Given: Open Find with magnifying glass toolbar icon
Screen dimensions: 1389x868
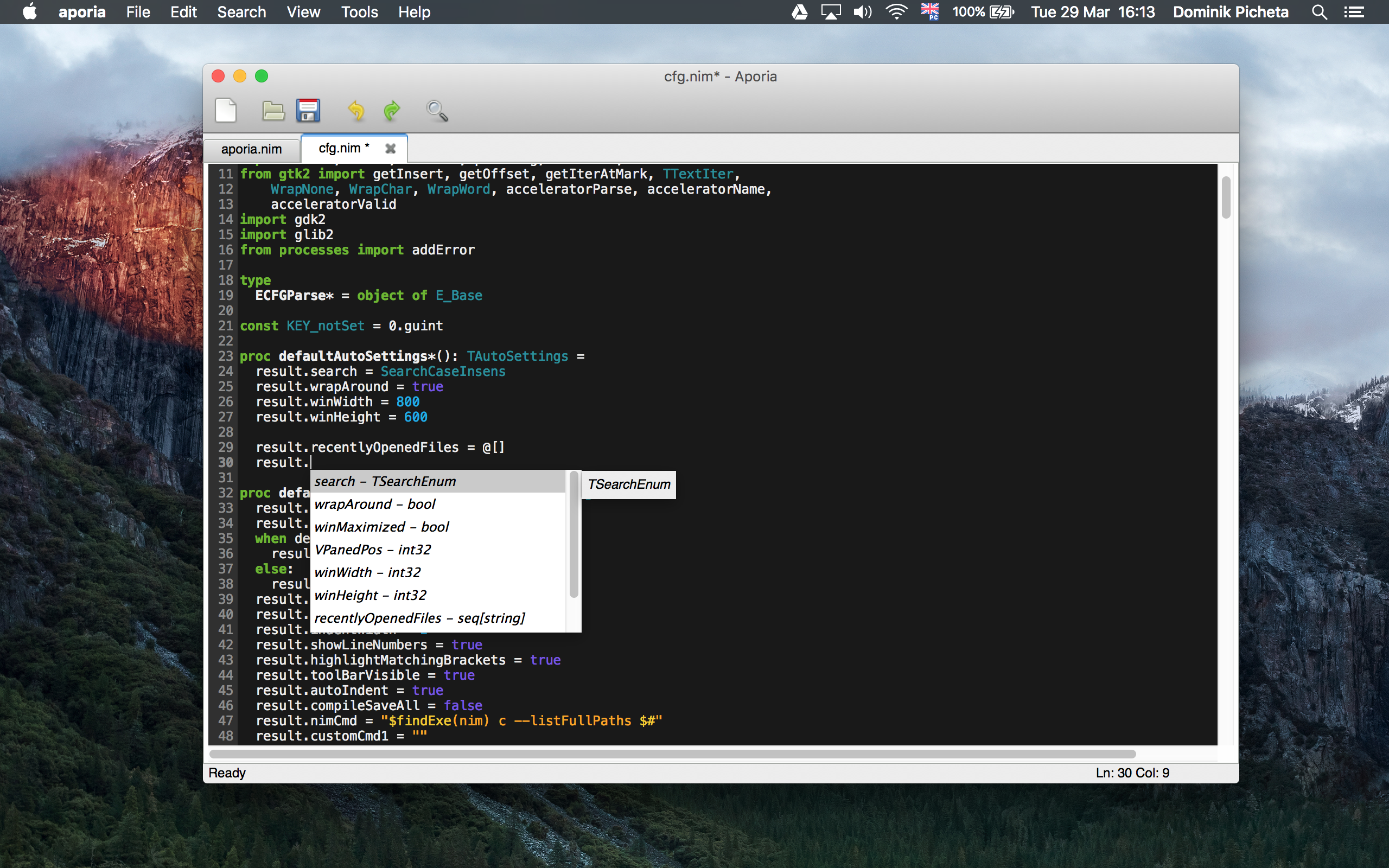Looking at the screenshot, I should pos(437,110).
